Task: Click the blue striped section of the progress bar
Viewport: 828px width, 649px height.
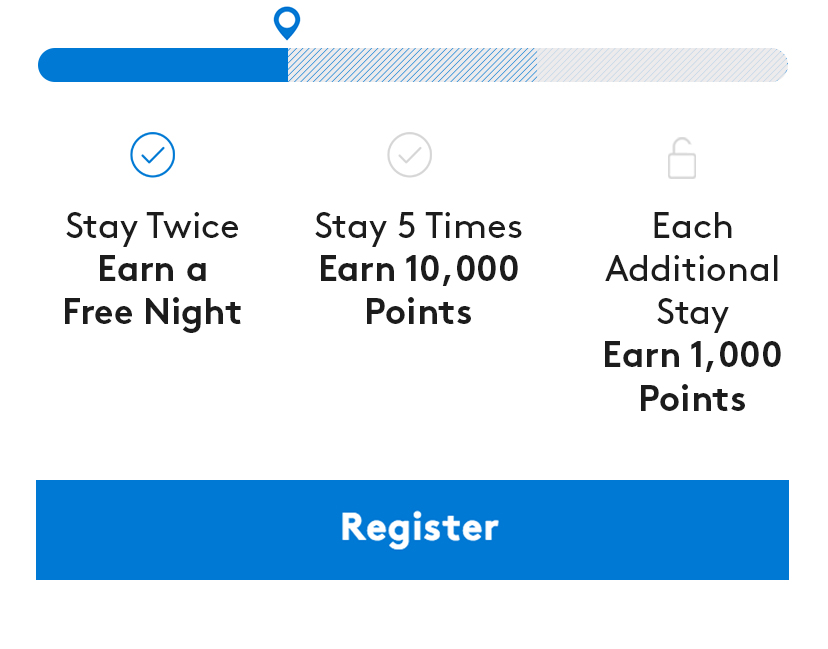Action: pyautogui.click(x=412, y=65)
